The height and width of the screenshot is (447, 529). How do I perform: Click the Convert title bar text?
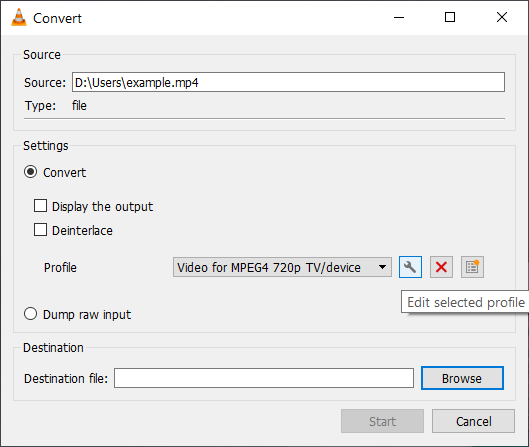(x=57, y=18)
